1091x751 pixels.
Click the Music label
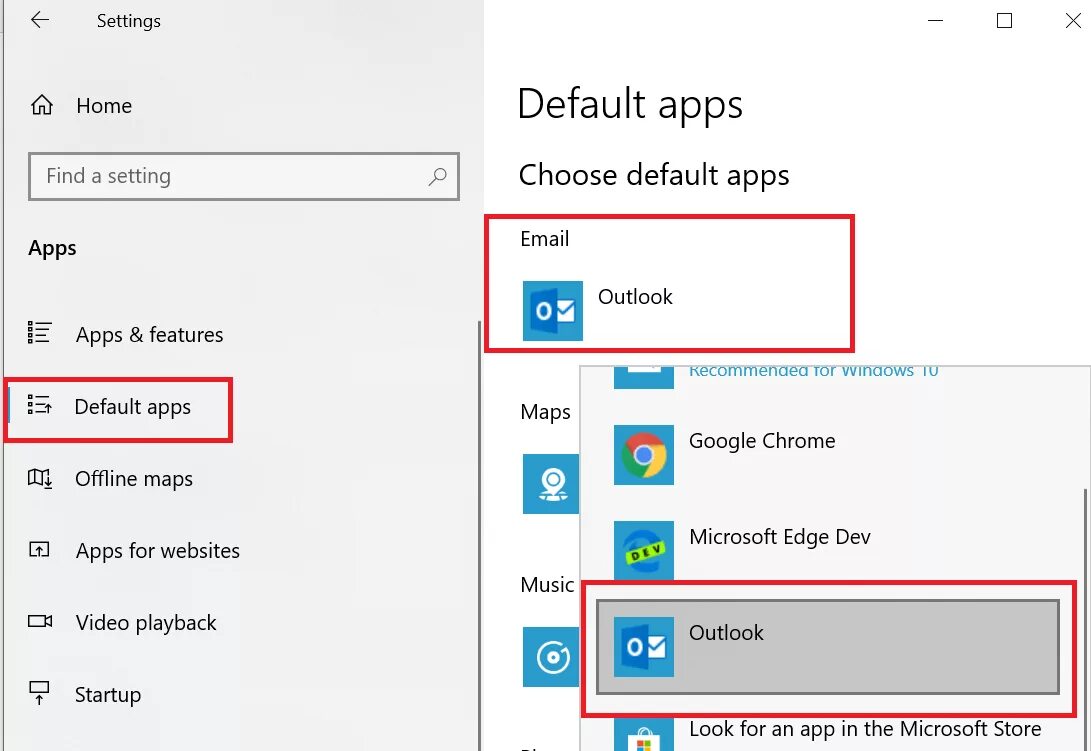pos(548,585)
